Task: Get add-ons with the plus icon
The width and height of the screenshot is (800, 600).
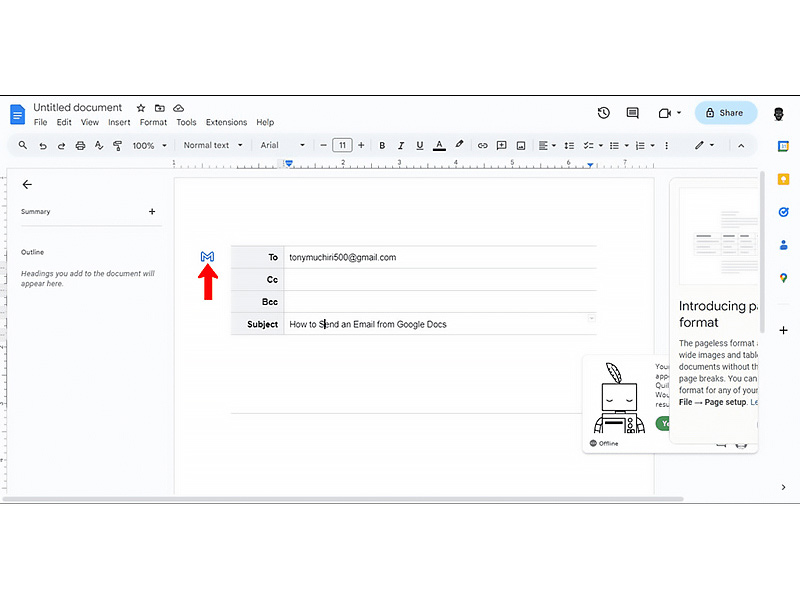Action: point(783,330)
